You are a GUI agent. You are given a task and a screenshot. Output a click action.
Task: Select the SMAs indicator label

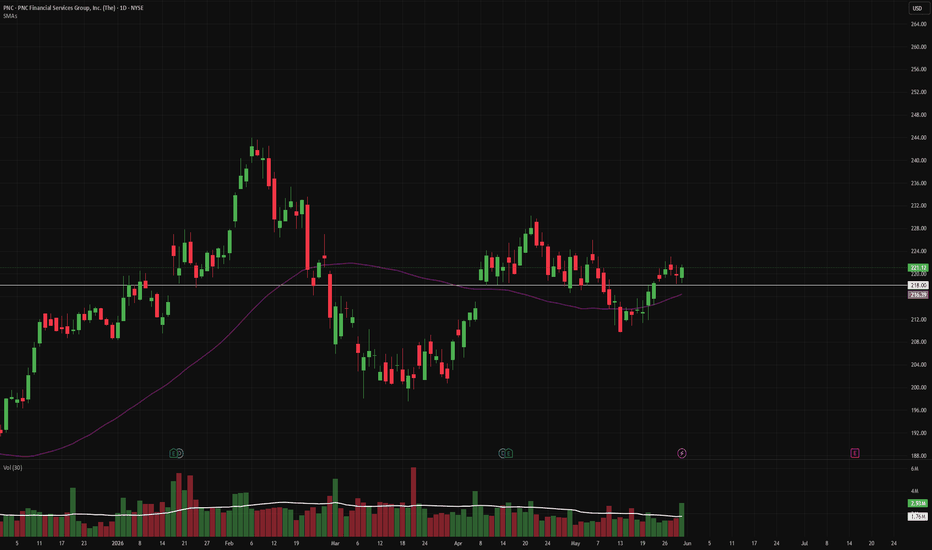click(x=10, y=16)
